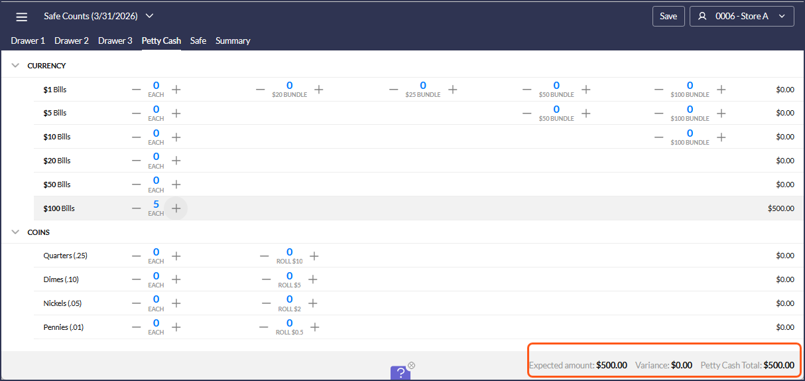
Task: Open the Safe Counts date dropdown
Action: pyautogui.click(x=149, y=16)
